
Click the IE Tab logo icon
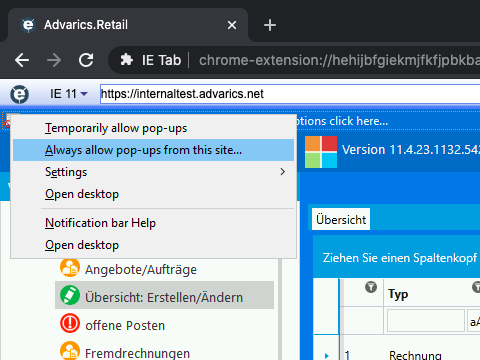[x=19, y=94]
